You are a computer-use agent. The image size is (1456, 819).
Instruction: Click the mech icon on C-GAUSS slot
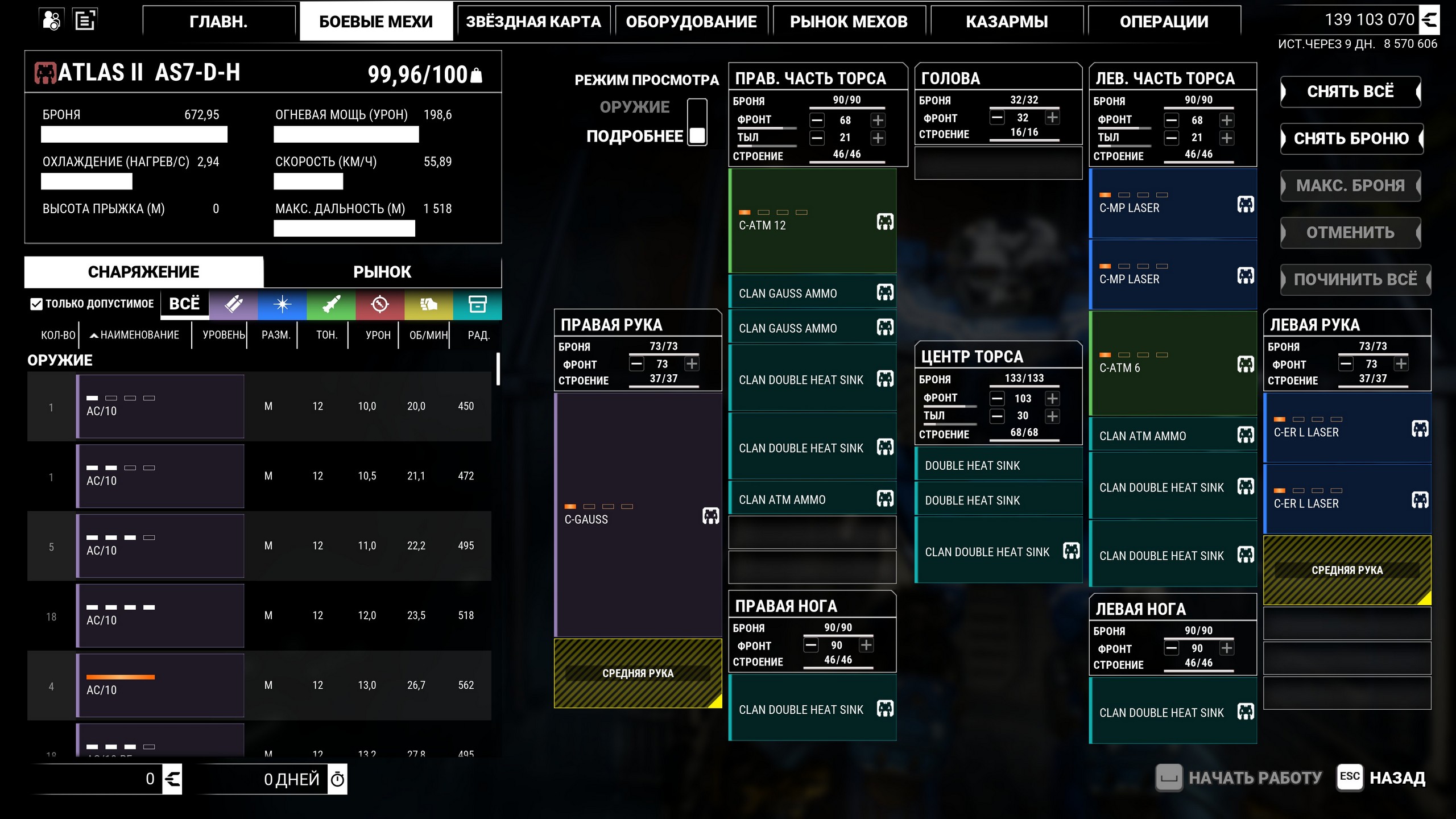pyautogui.click(x=710, y=516)
